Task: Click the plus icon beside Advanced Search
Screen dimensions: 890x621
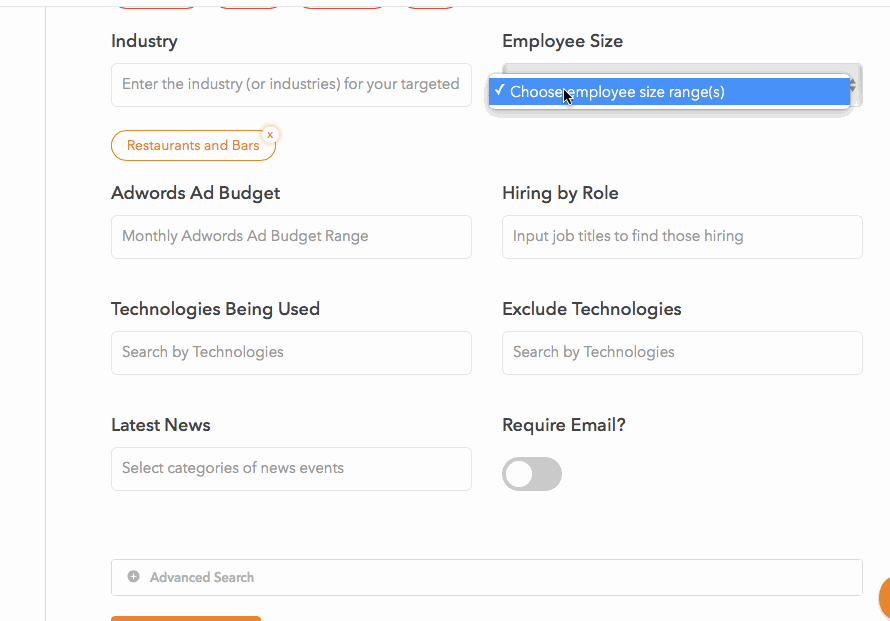Action: click(133, 577)
